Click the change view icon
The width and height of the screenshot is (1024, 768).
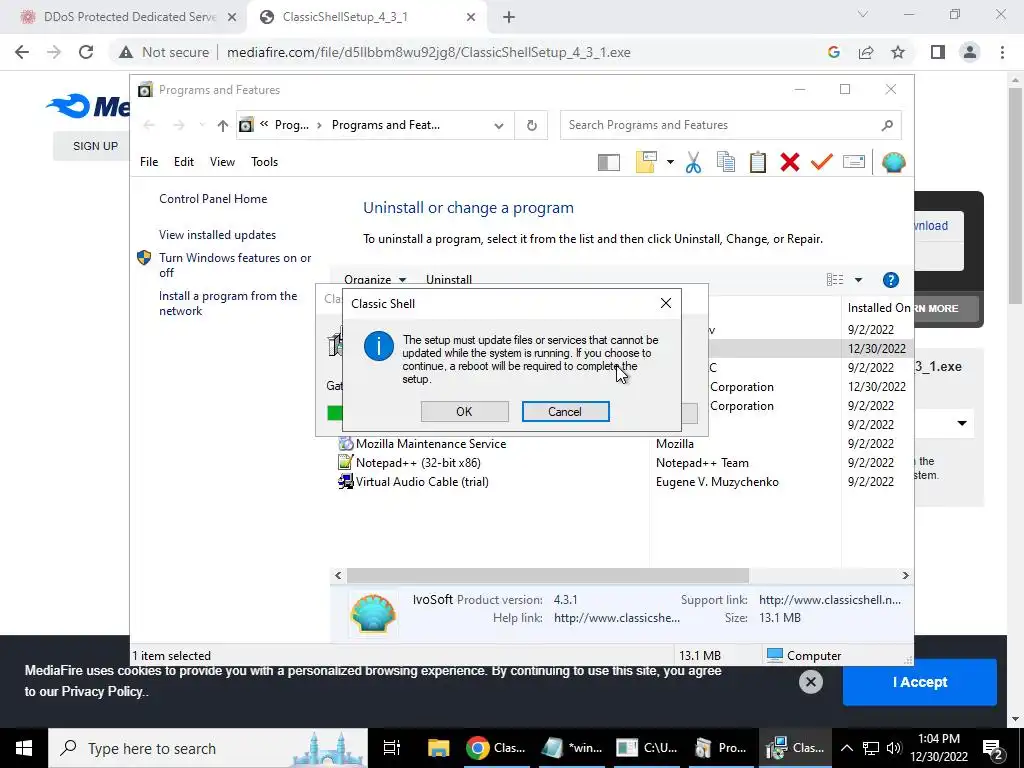tap(835, 280)
